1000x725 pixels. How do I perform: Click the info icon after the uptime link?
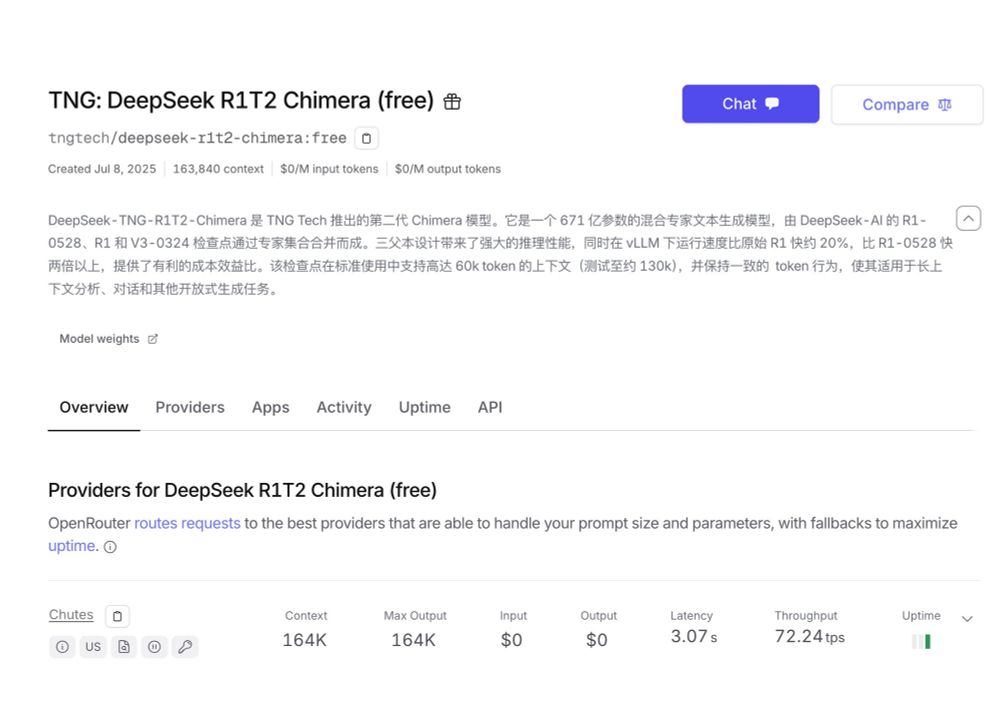[x=110, y=547]
